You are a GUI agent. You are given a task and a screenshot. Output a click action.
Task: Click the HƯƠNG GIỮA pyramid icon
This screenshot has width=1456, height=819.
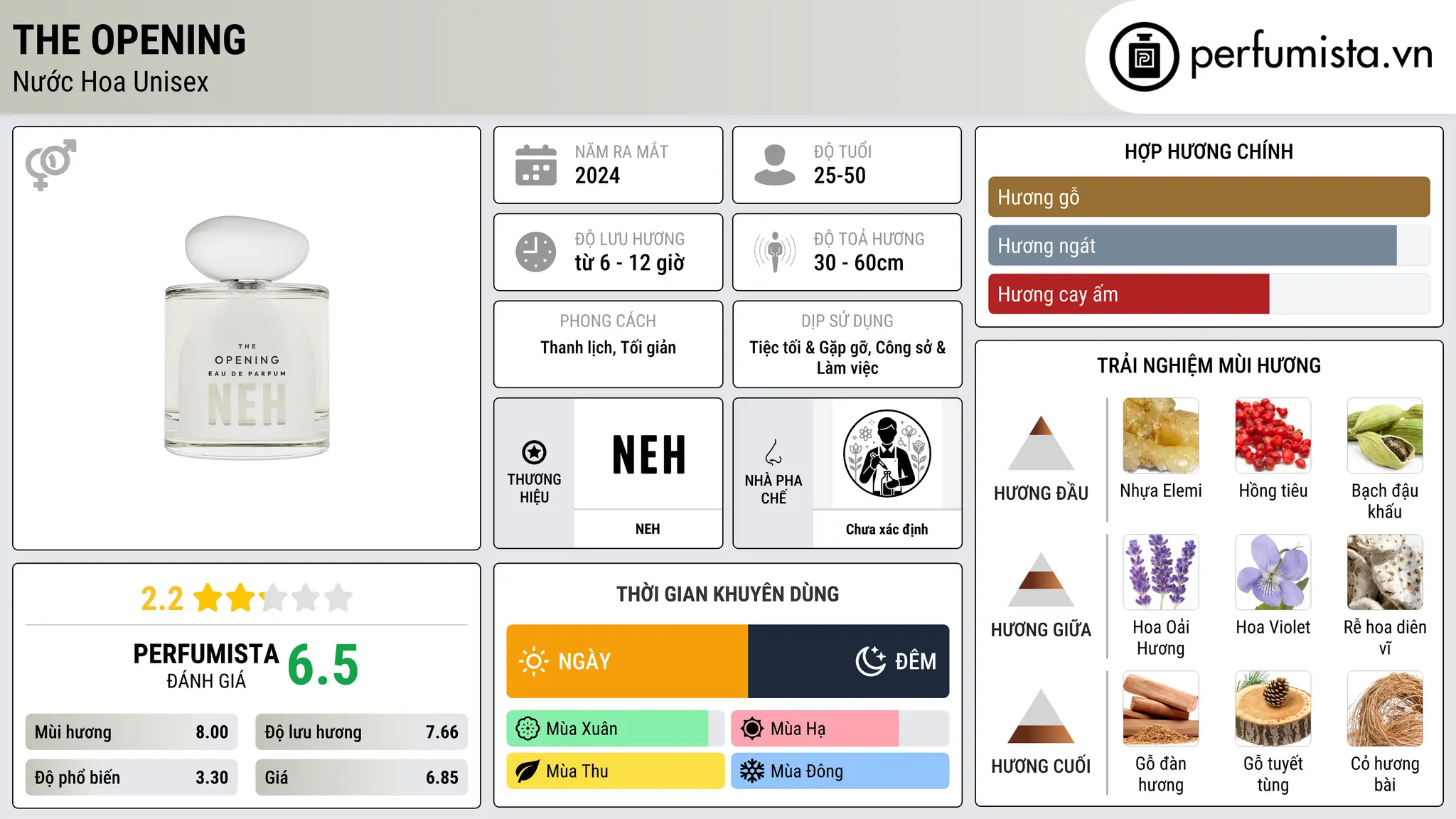[1041, 579]
